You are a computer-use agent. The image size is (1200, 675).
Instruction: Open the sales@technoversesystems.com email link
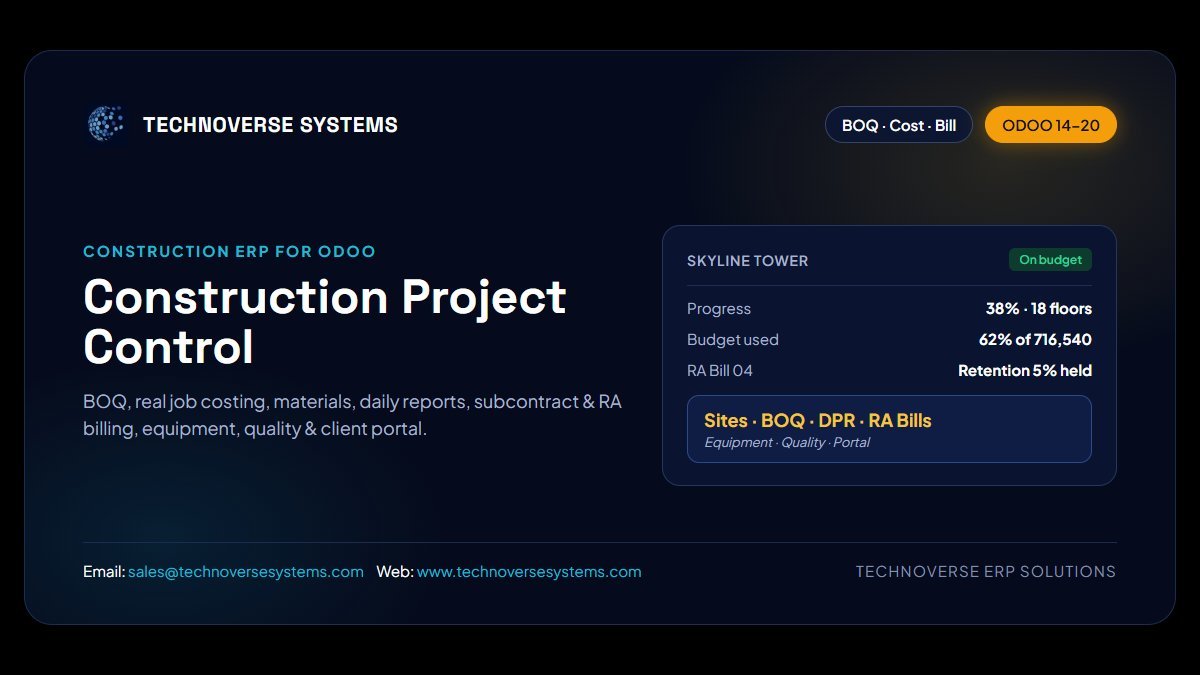pos(246,572)
